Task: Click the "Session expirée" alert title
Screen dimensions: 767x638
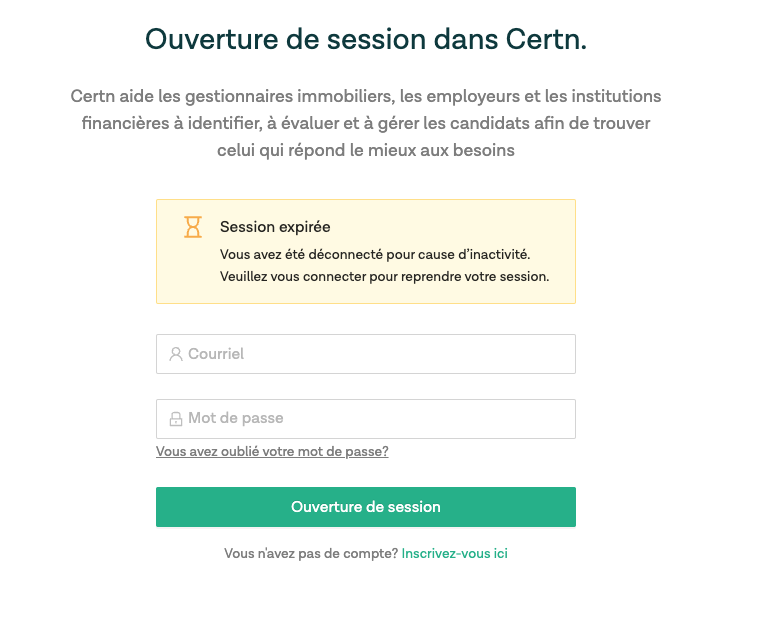Action: click(x=275, y=227)
